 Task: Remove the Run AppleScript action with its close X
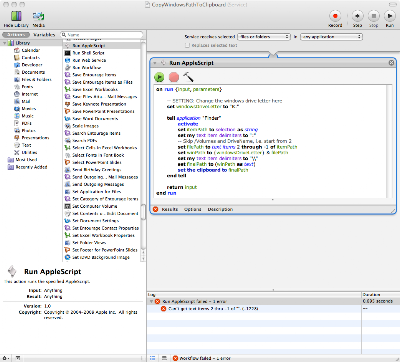(x=391, y=63)
